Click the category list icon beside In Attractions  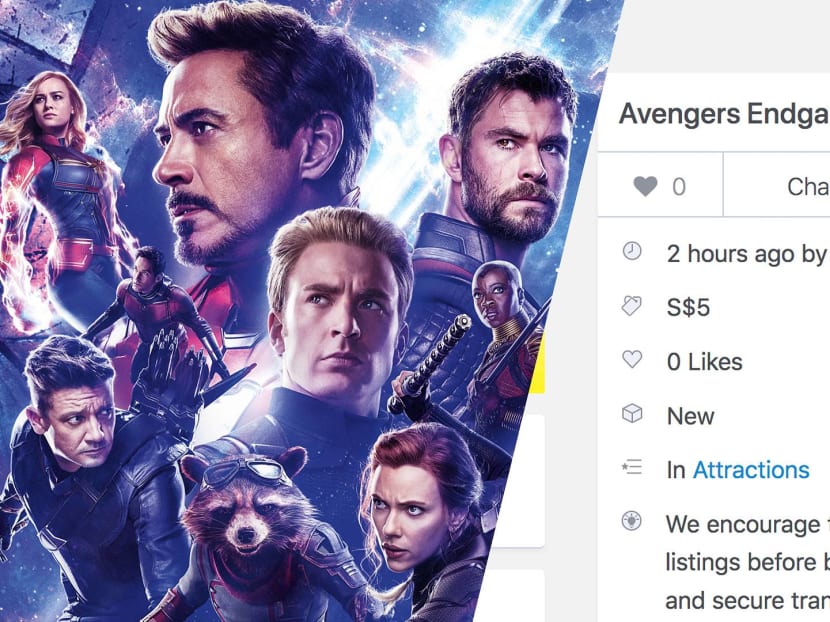(x=630, y=469)
